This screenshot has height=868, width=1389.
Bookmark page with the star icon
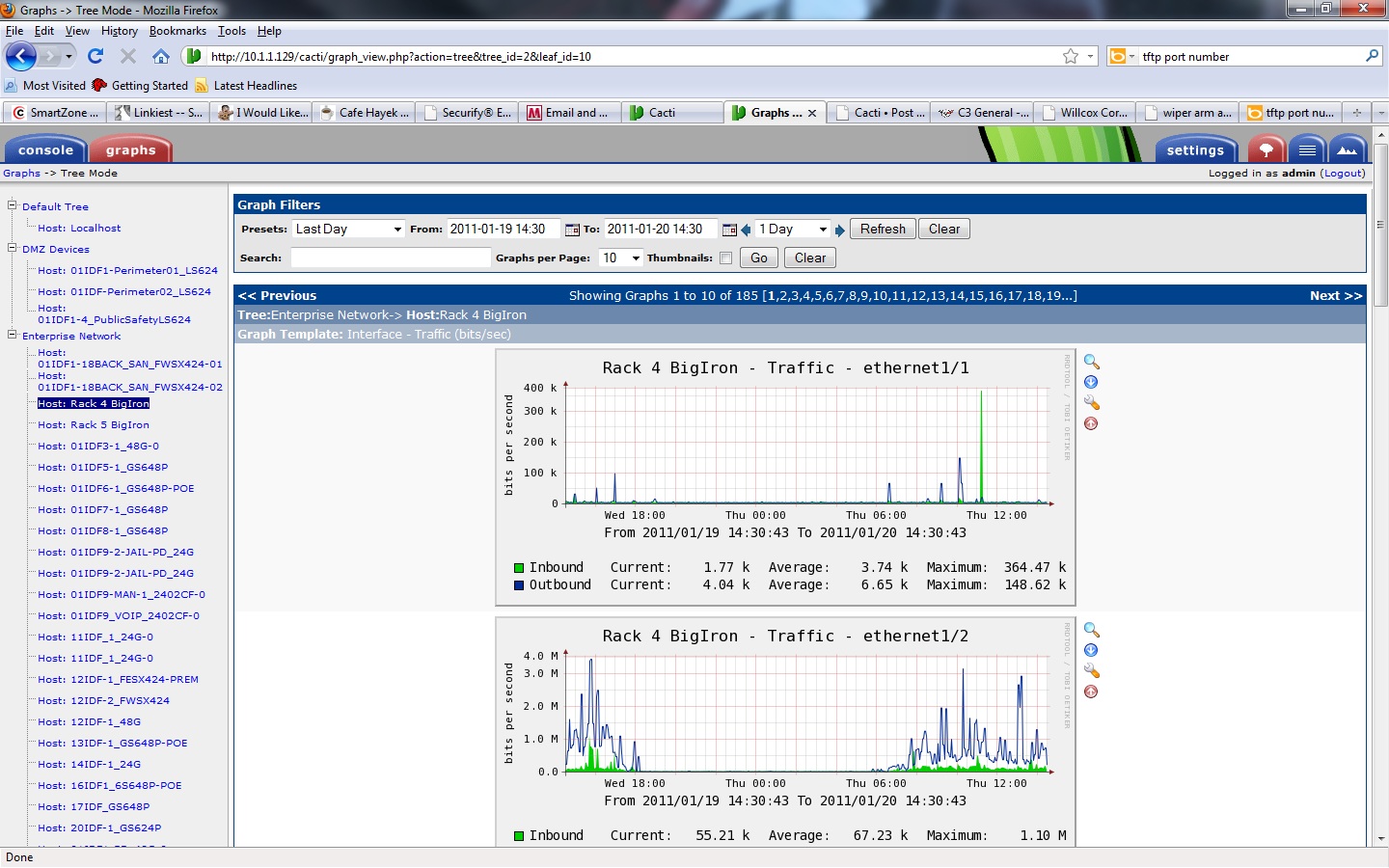coord(1071,56)
